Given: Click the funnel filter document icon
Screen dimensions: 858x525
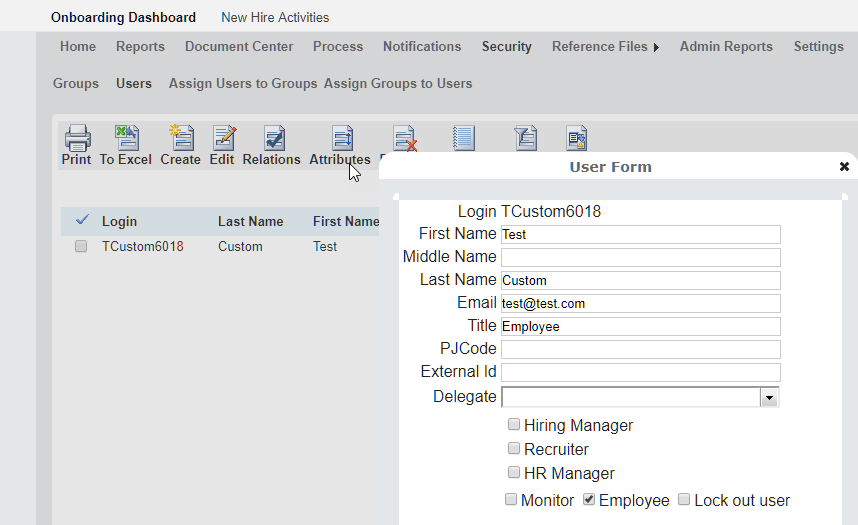Looking at the screenshot, I should tap(525, 138).
